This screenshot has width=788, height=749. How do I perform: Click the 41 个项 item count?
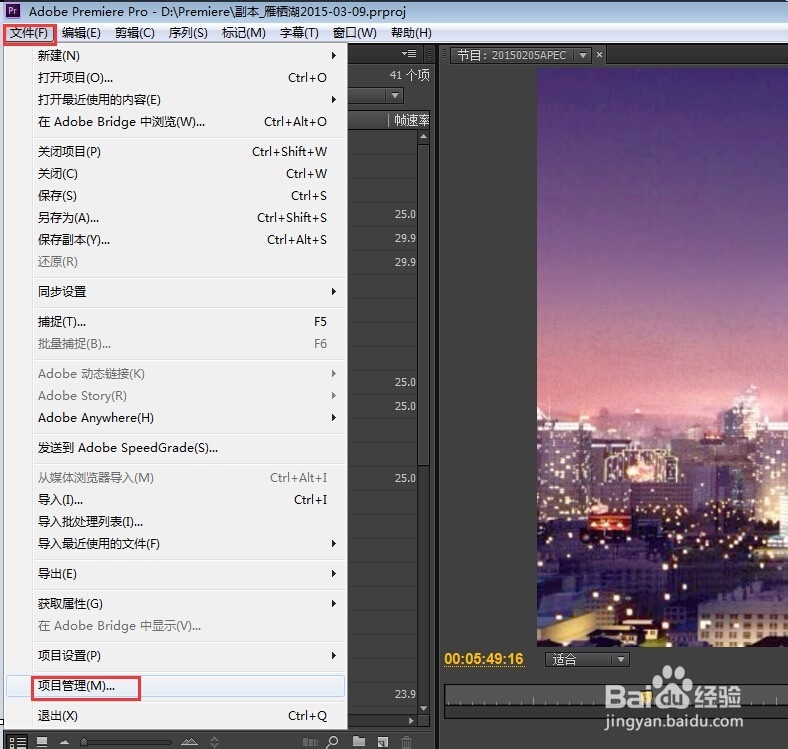click(410, 75)
